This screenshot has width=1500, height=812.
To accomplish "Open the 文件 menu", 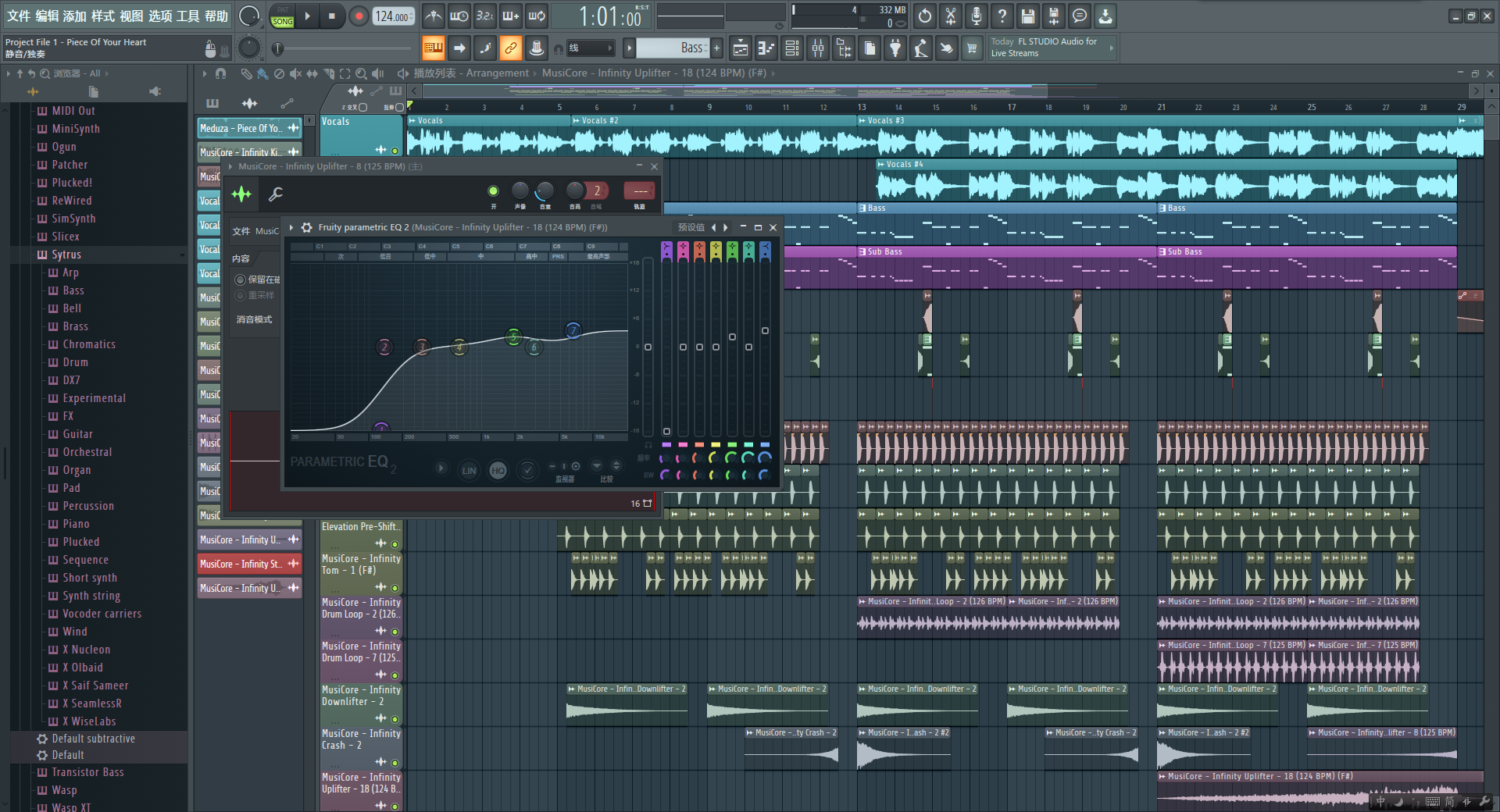I will tap(19, 16).
